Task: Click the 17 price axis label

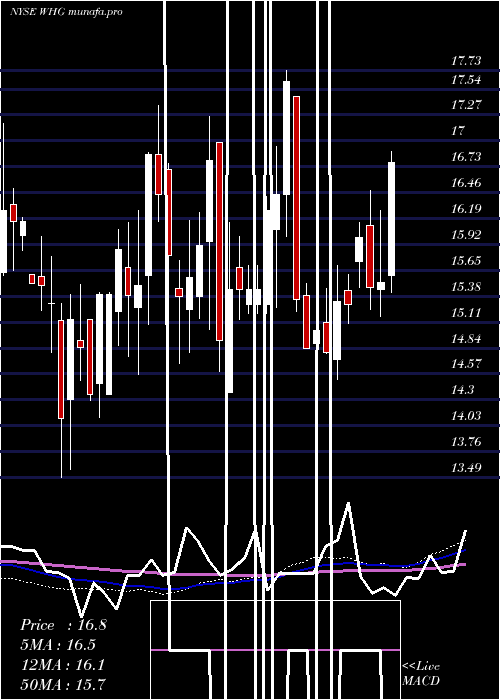Action: 458,131
